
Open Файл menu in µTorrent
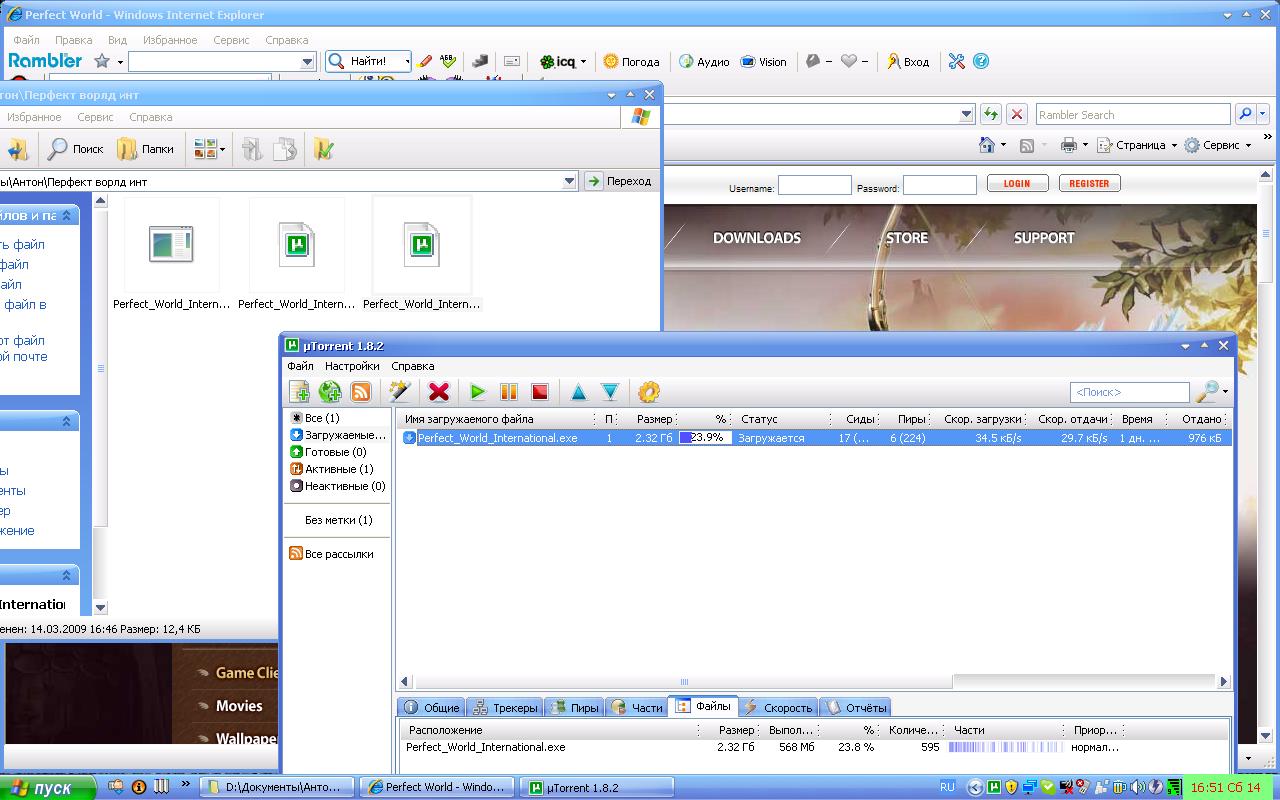pyautogui.click(x=300, y=366)
